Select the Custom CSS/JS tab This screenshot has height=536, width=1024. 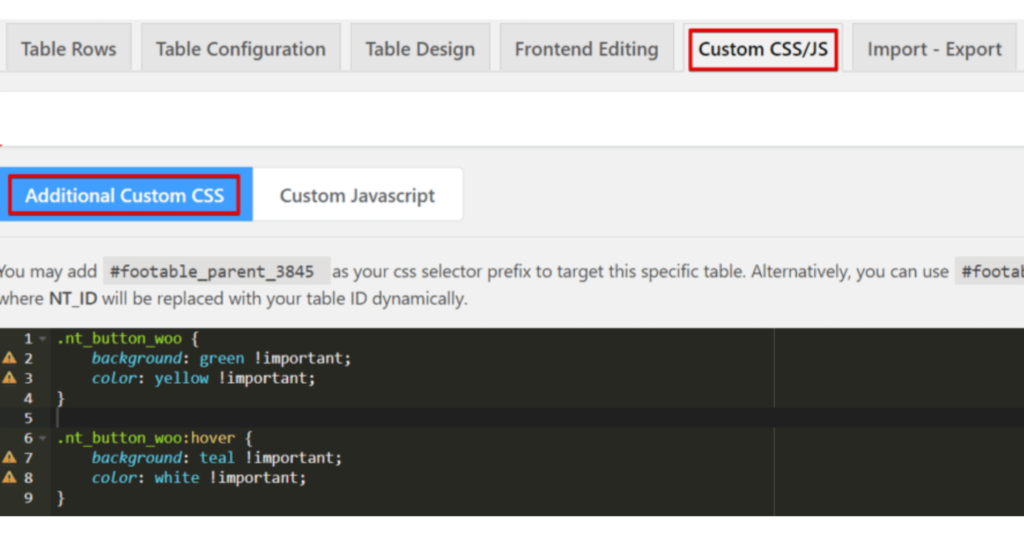(x=763, y=49)
